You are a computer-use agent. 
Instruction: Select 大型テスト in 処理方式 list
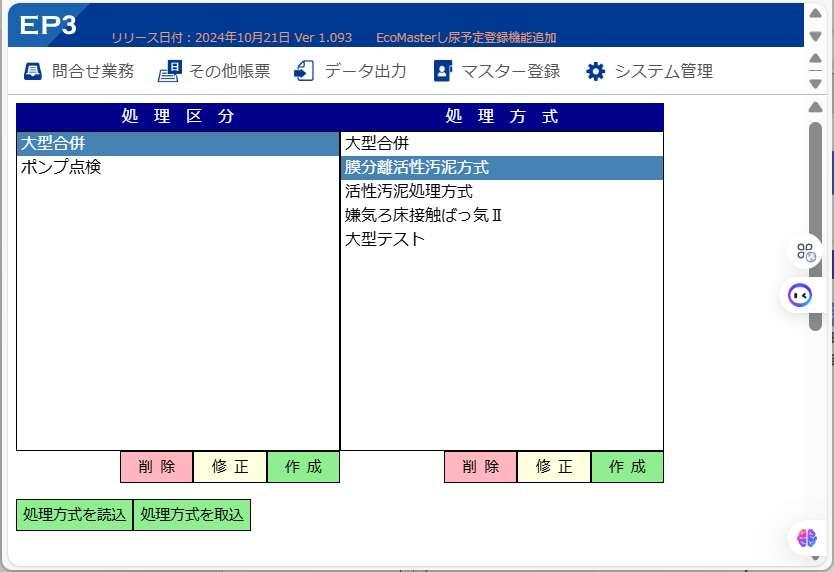pyautogui.click(x=502, y=239)
